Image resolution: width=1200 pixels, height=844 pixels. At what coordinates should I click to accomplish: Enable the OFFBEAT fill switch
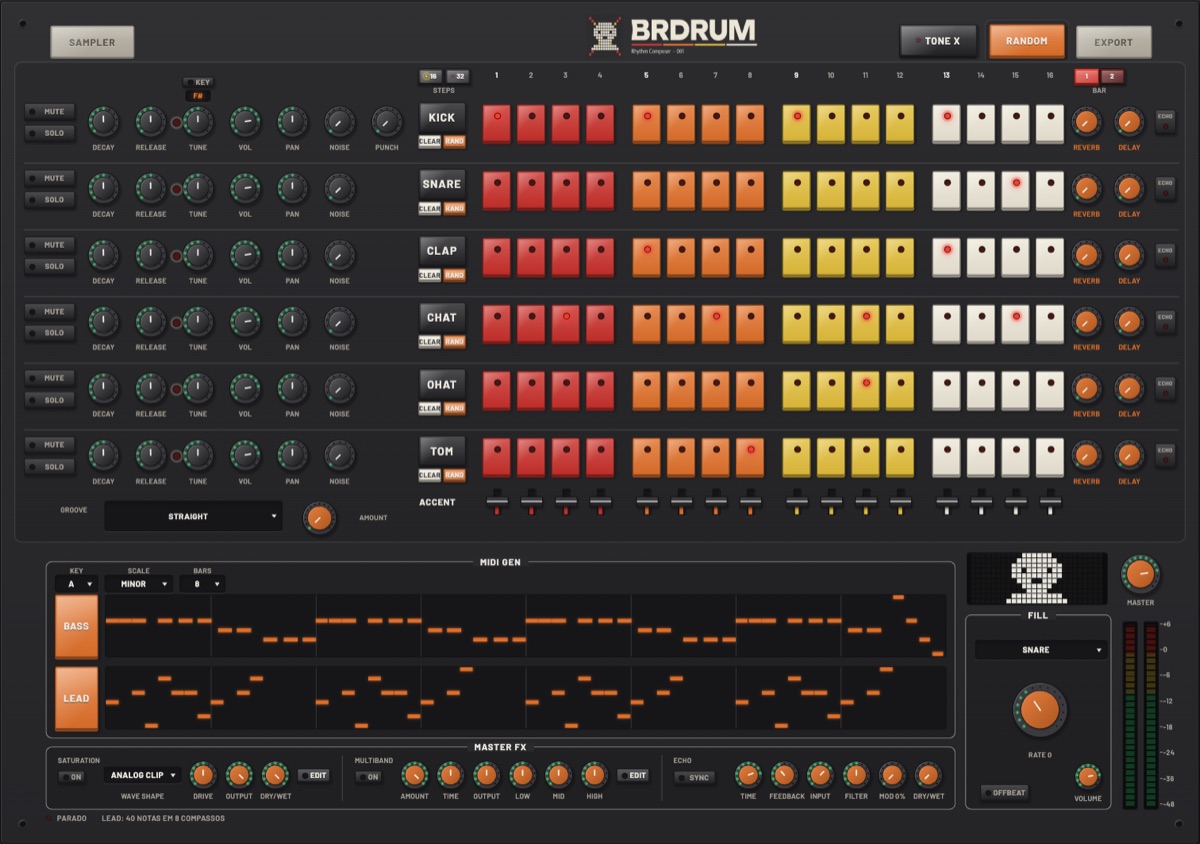point(1004,792)
